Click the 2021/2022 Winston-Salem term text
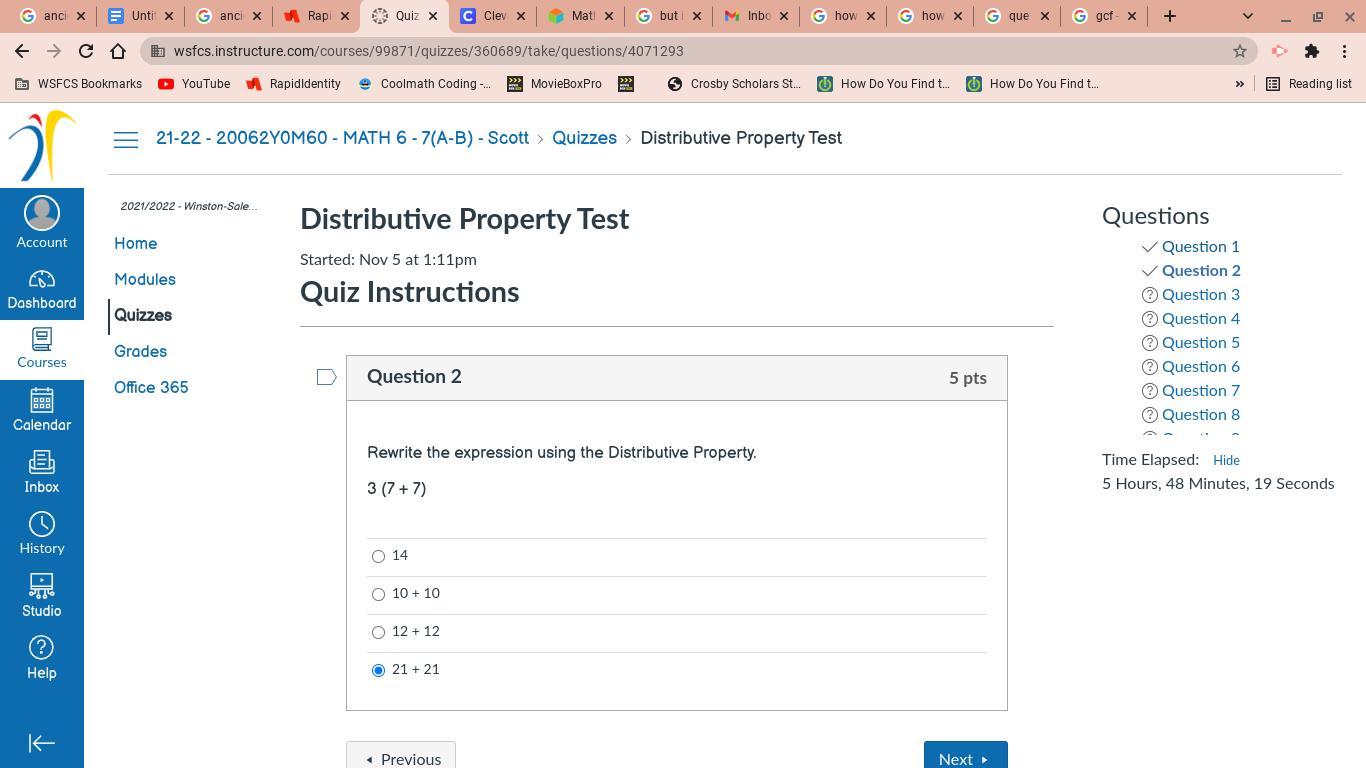This screenshot has width=1366, height=768. (x=188, y=206)
